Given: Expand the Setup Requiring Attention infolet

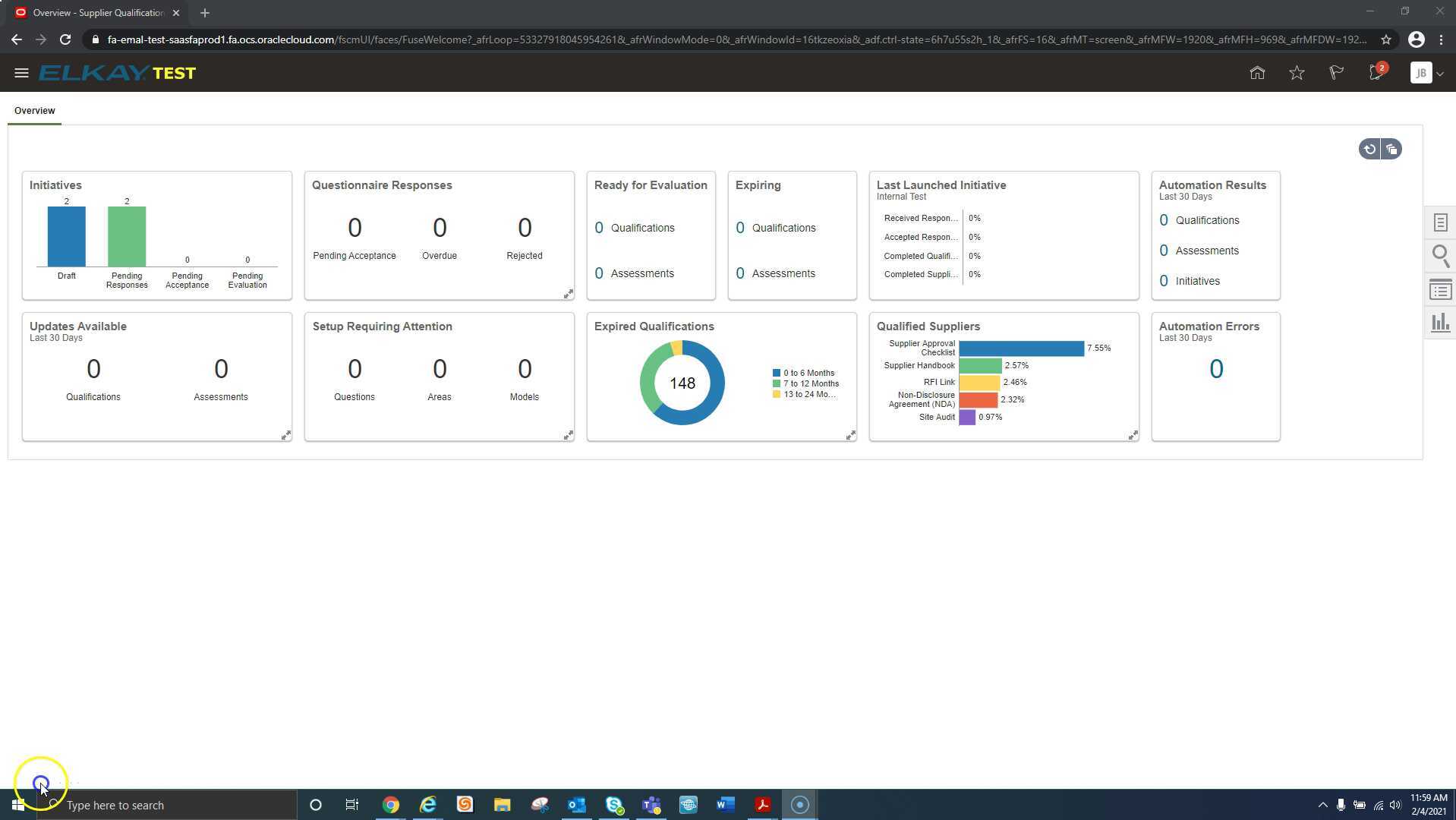Looking at the screenshot, I should (x=568, y=435).
